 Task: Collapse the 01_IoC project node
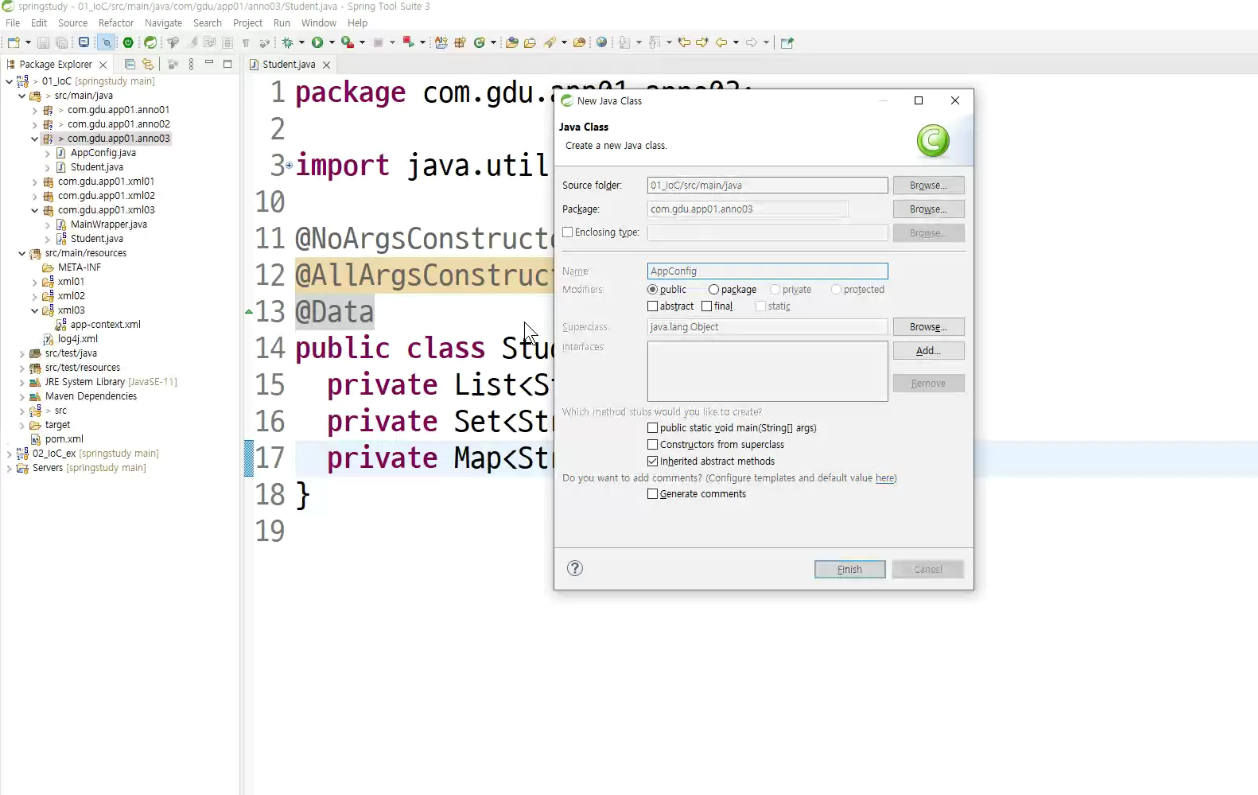(9, 81)
